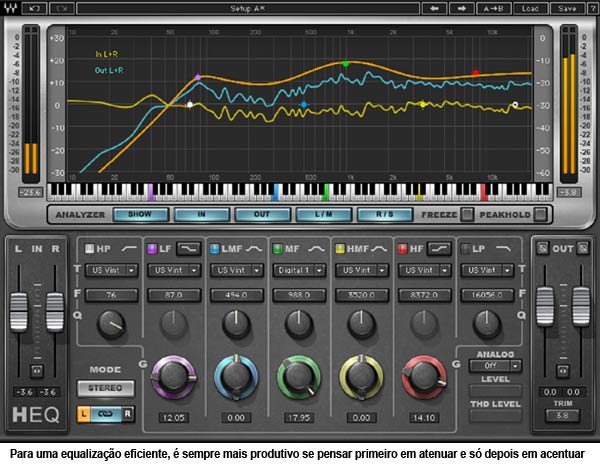Toggle red HF band on/off

[x=402, y=249]
